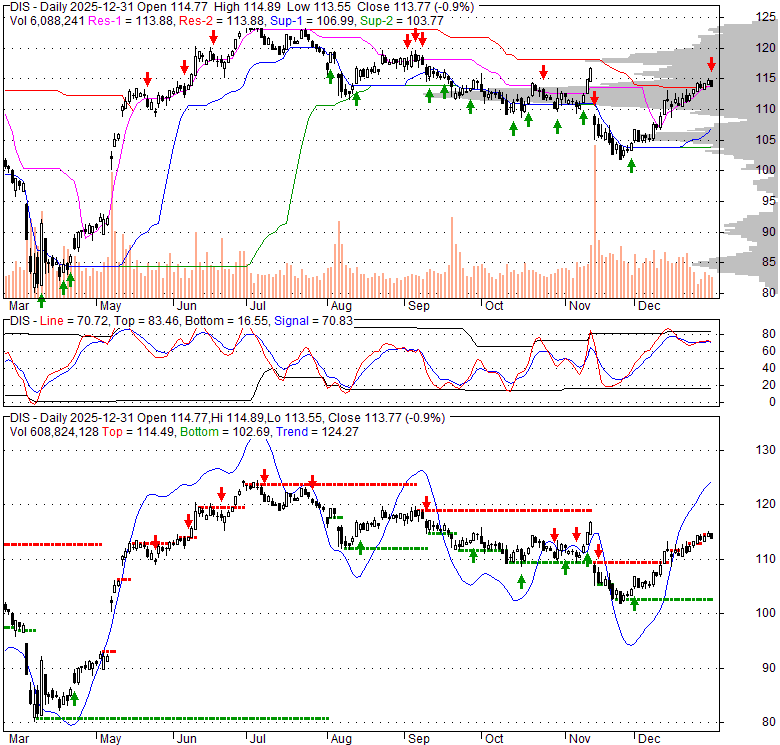This screenshot has width=780, height=745.
Task: Click the Dec label on top chart axis
Action: (649, 306)
